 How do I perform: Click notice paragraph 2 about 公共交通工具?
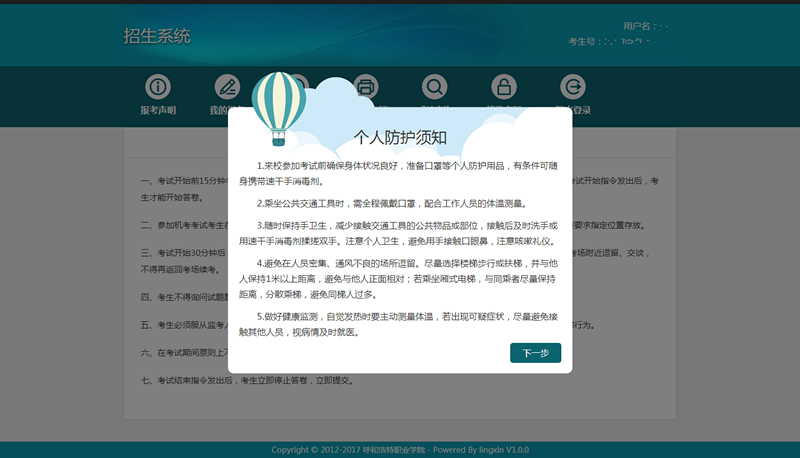point(400,203)
